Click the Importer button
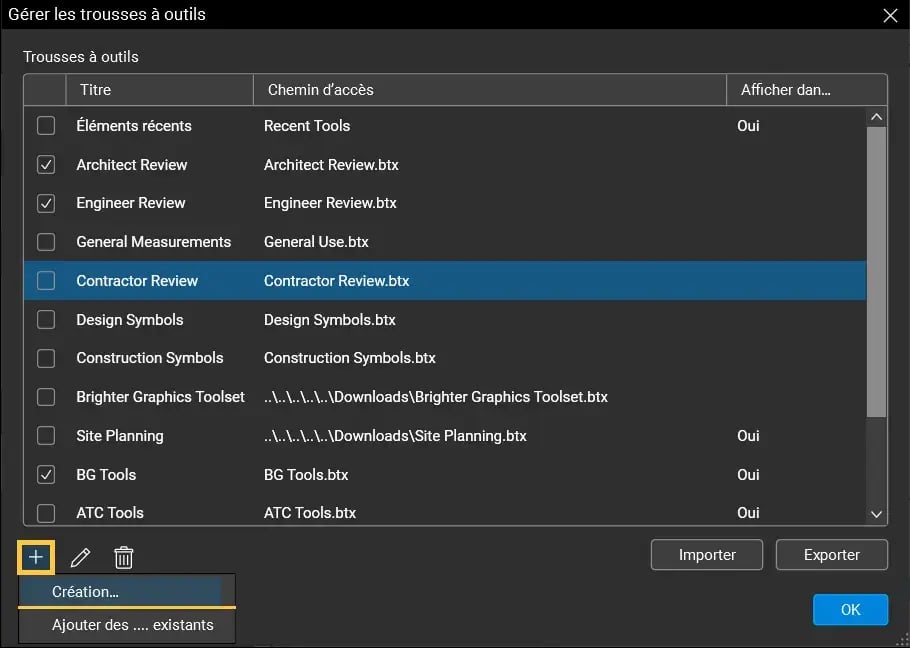This screenshot has height=648, width=910. [x=706, y=554]
